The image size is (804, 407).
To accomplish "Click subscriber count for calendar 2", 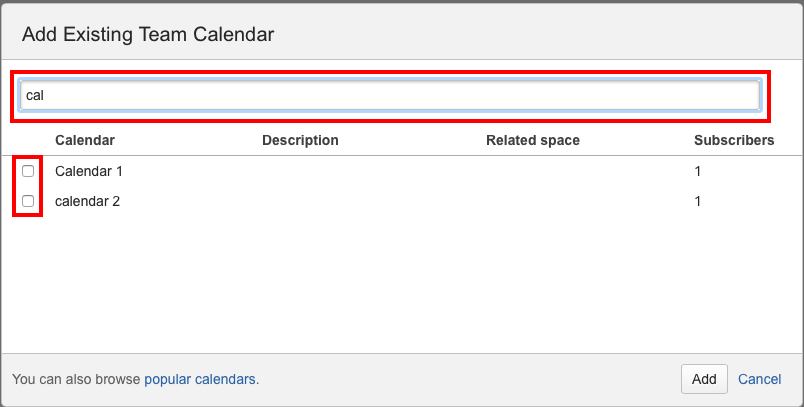I will pyautogui.click(x=697, y=201).
